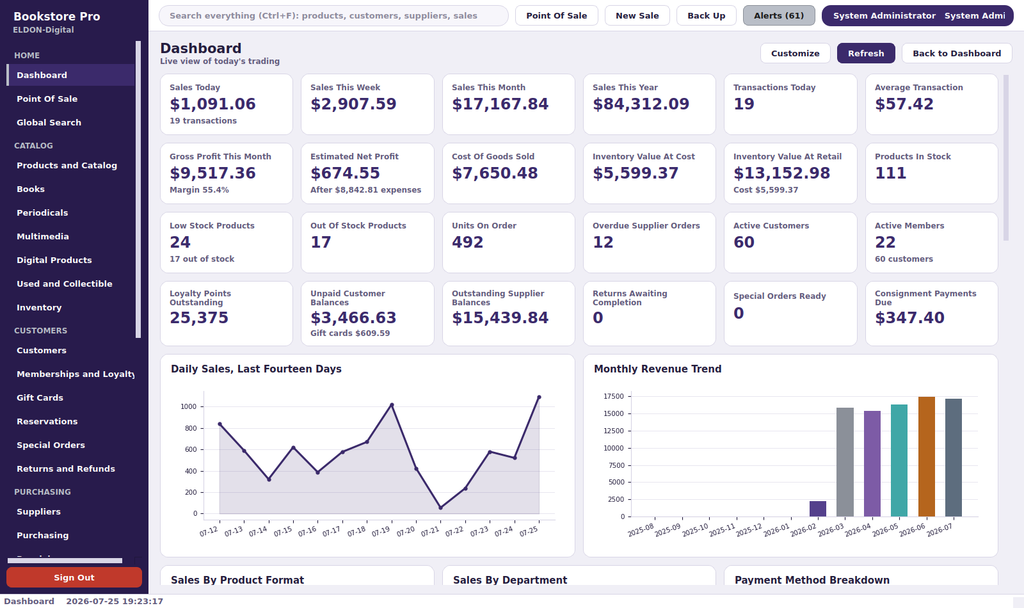Select the Active Members card
1024x608 pixels.
click(931, 242)
